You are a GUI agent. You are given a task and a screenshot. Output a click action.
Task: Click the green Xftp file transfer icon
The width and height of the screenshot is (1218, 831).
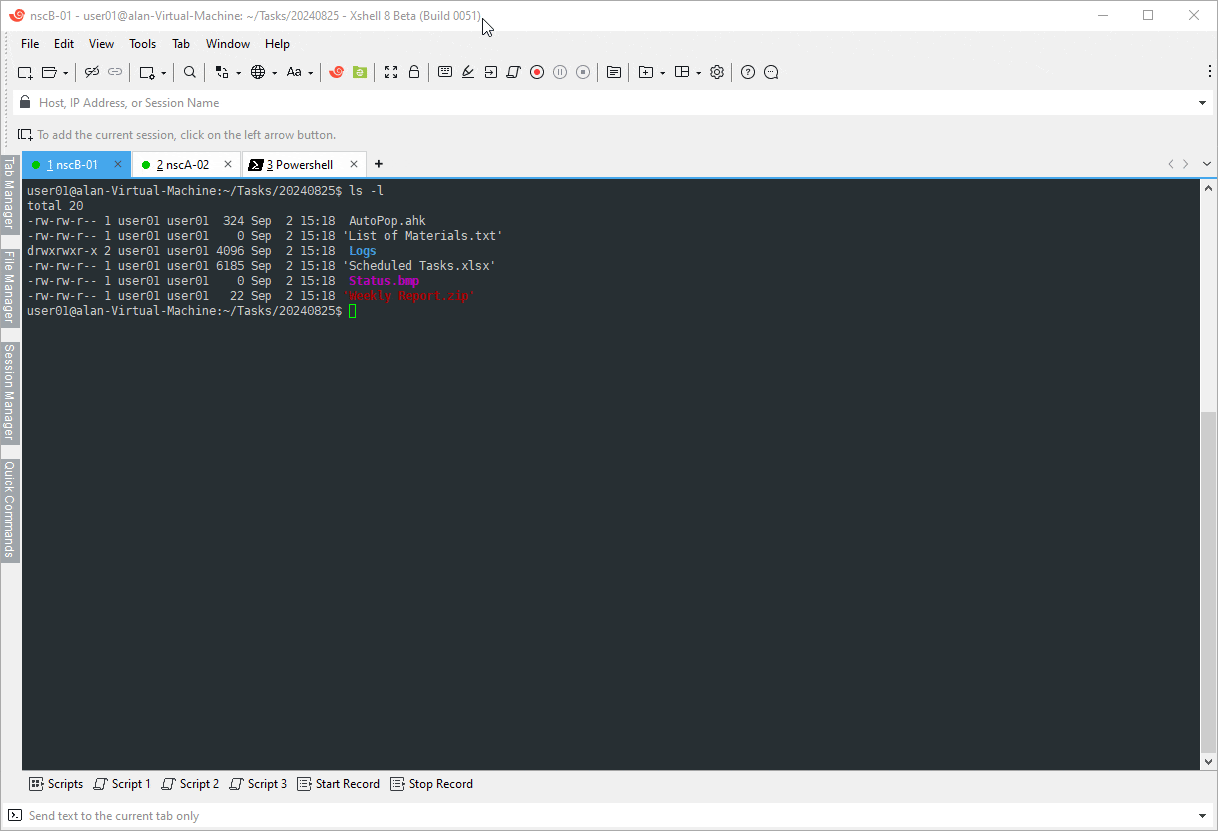[360, 72]
